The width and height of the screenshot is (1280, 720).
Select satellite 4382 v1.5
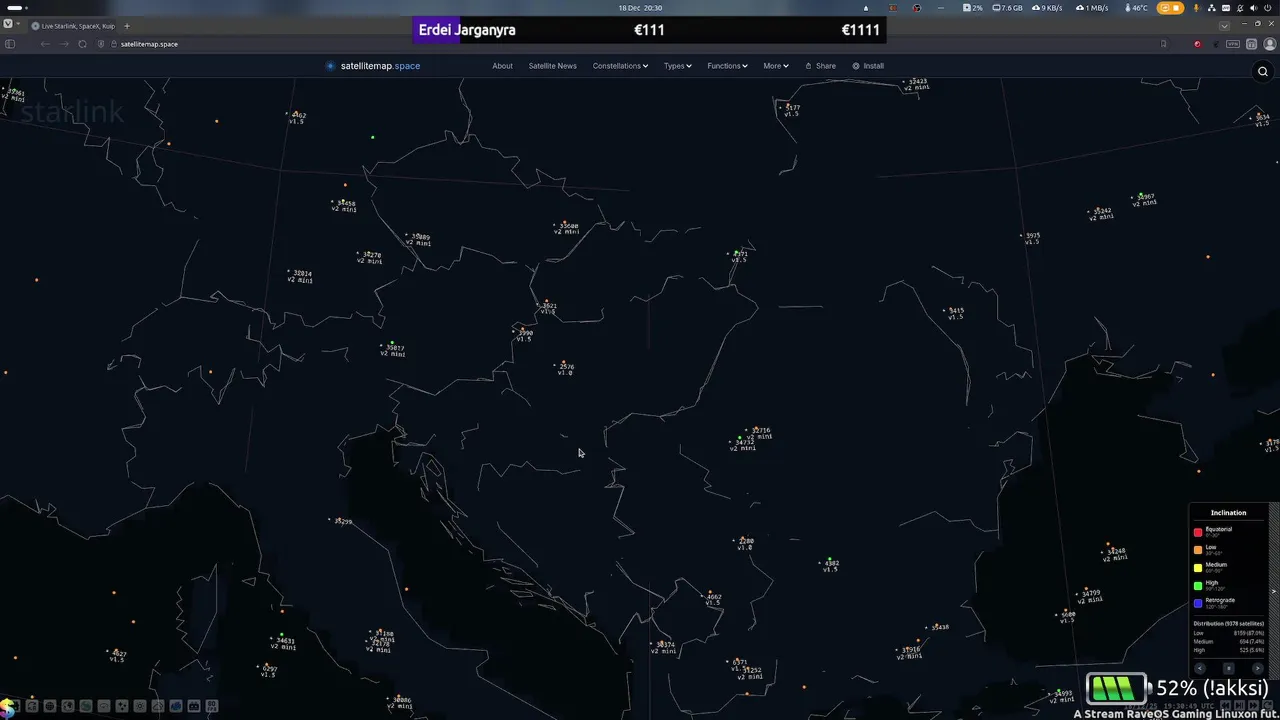click(831, 565)
